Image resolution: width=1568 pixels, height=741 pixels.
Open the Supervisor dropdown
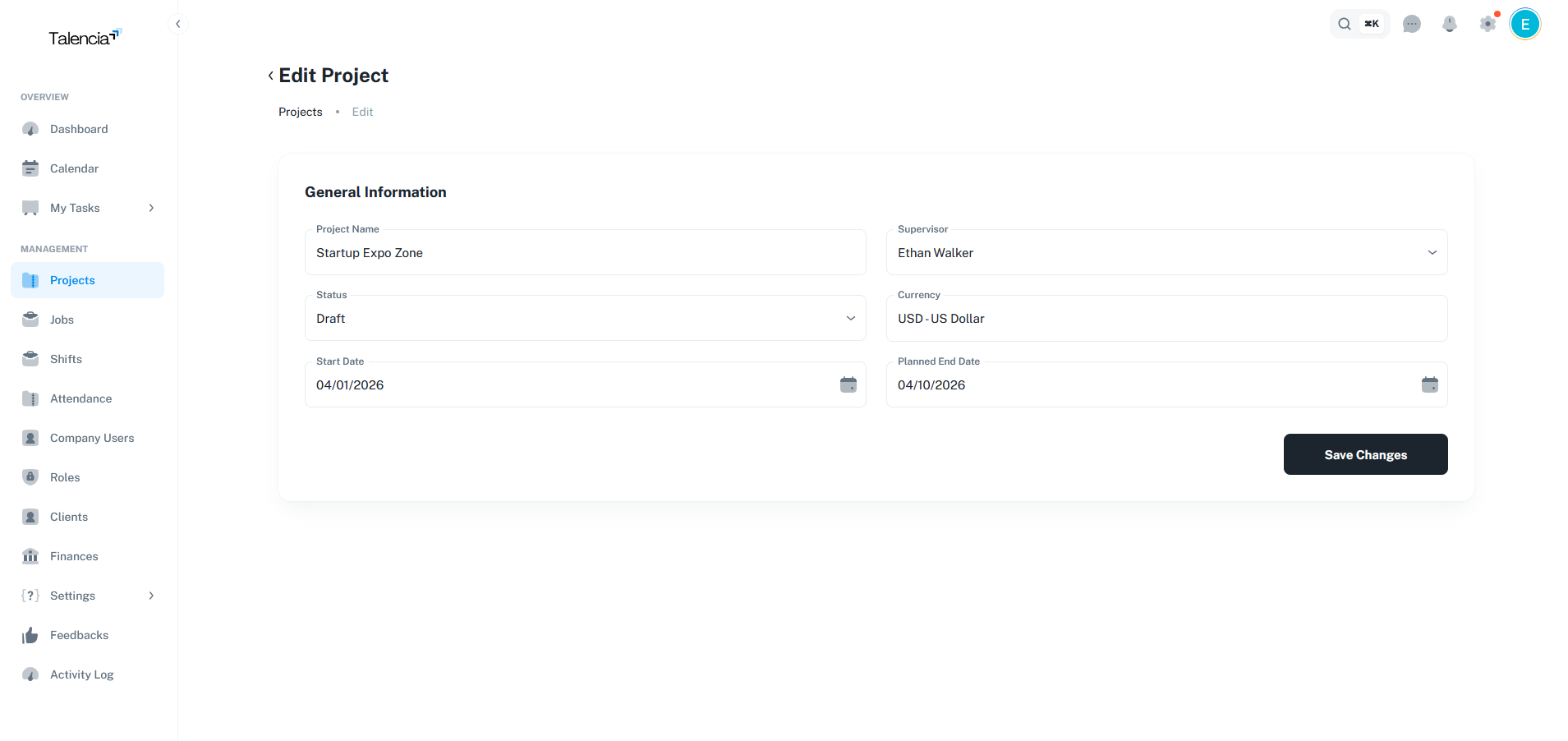tap(1432, 252)
